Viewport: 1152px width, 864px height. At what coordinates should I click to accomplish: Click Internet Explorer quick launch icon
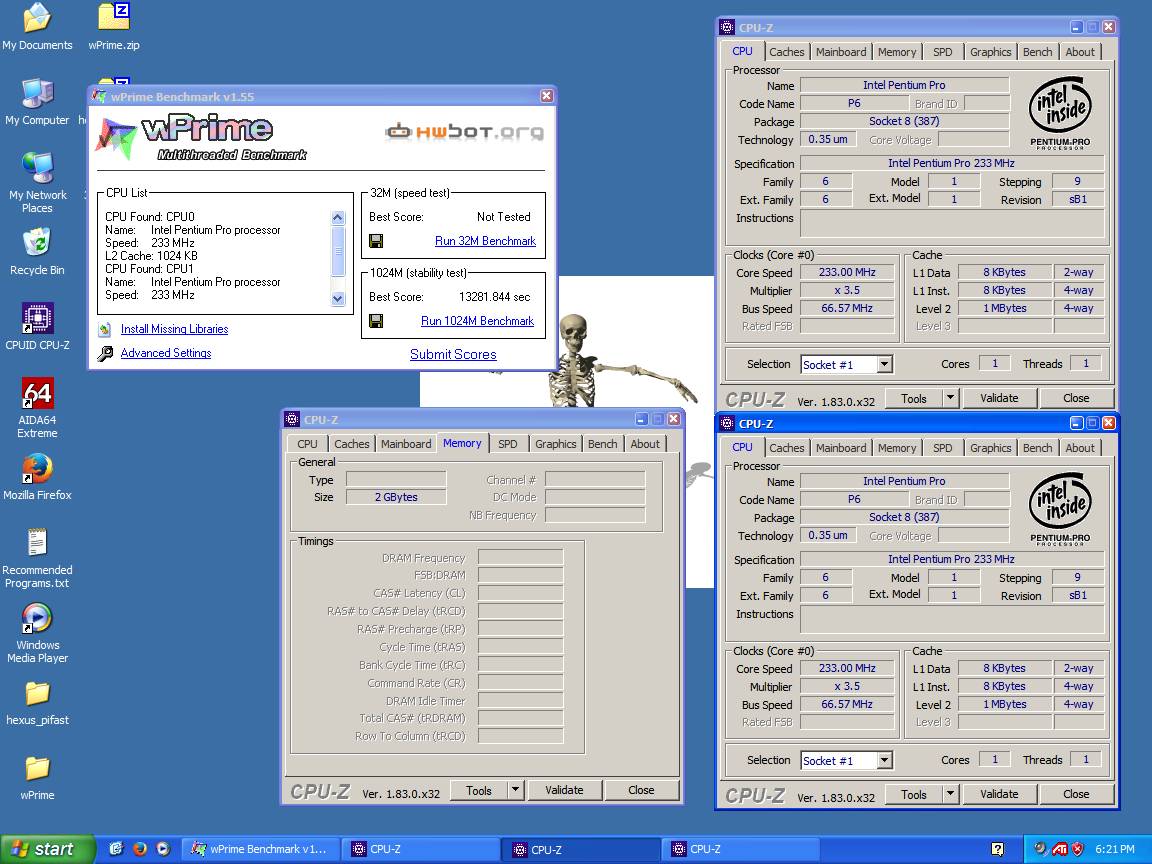click(x=116, y=849)
